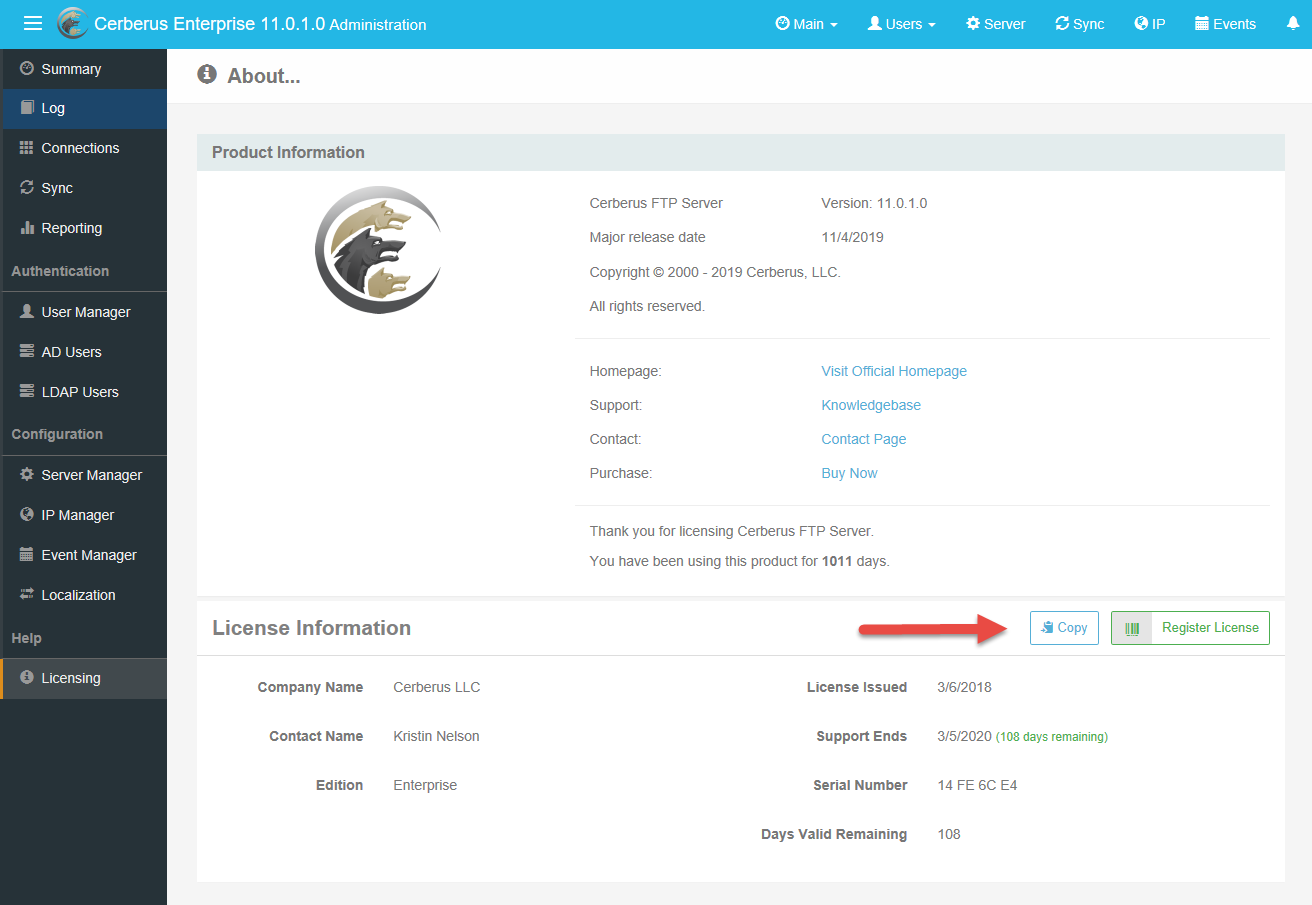The width and height of the screenshot is (1312, 905).
Task: Click the Licensing info icon in sidebar
Action: click(27, 678)
